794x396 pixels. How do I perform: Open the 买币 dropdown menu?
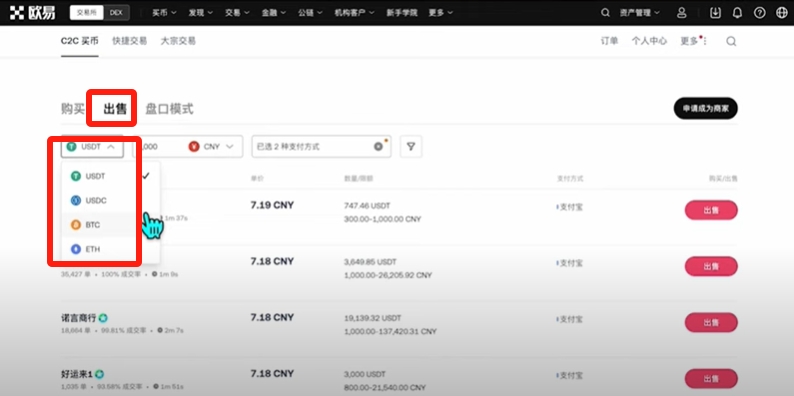click(x=164, y=13)
